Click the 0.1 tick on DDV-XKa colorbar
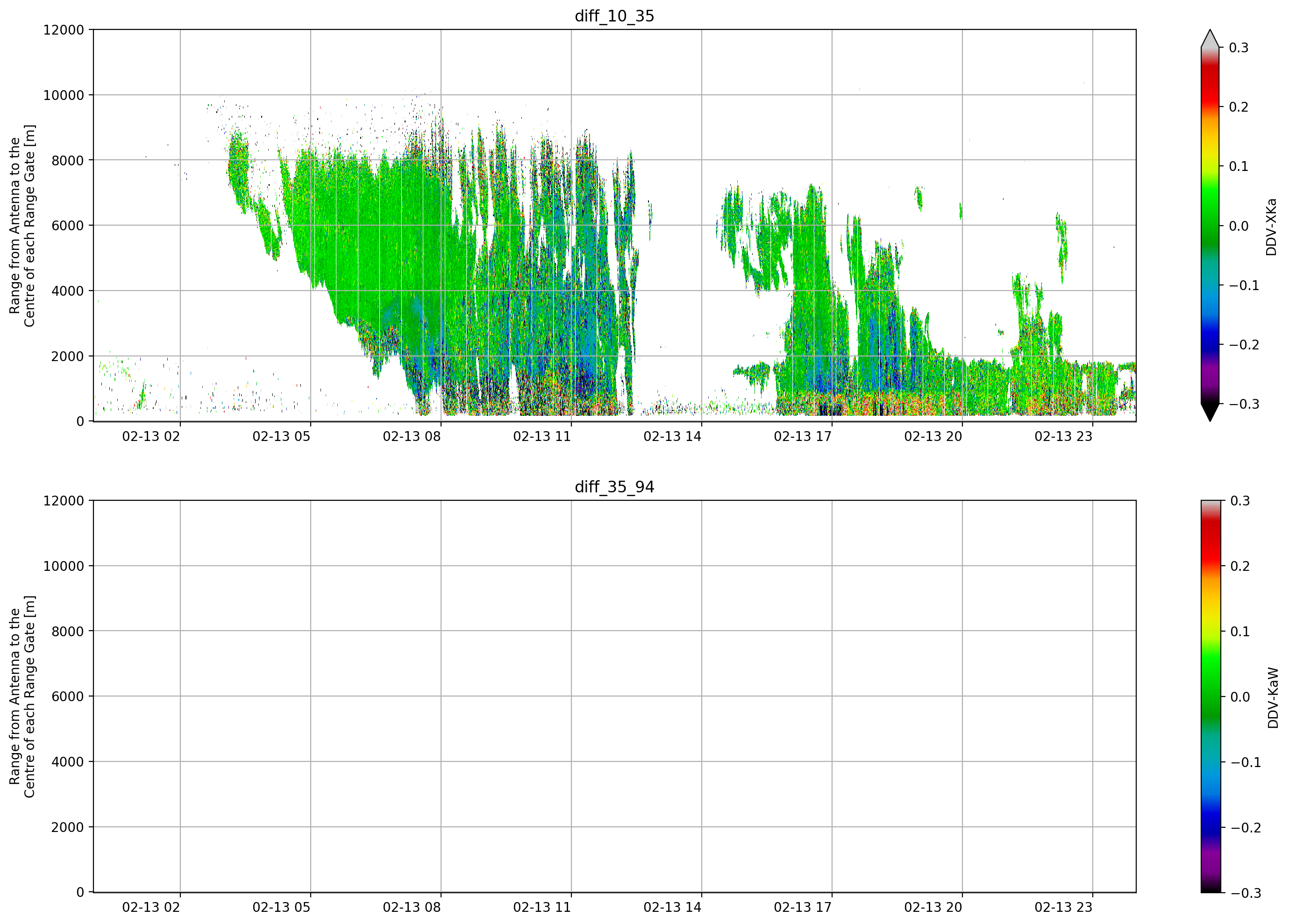The width and height of the screenshot is (1289, 924). (1239, 166)
